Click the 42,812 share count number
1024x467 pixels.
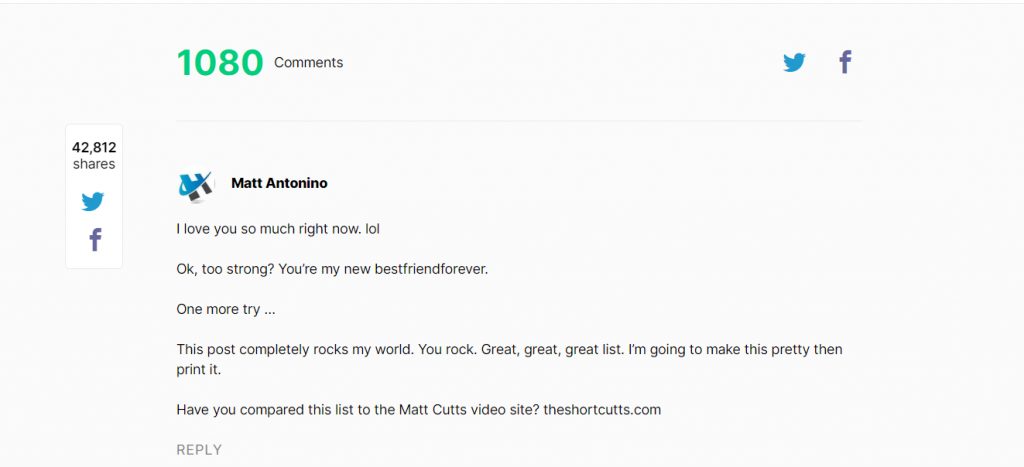tap(94, 148)
